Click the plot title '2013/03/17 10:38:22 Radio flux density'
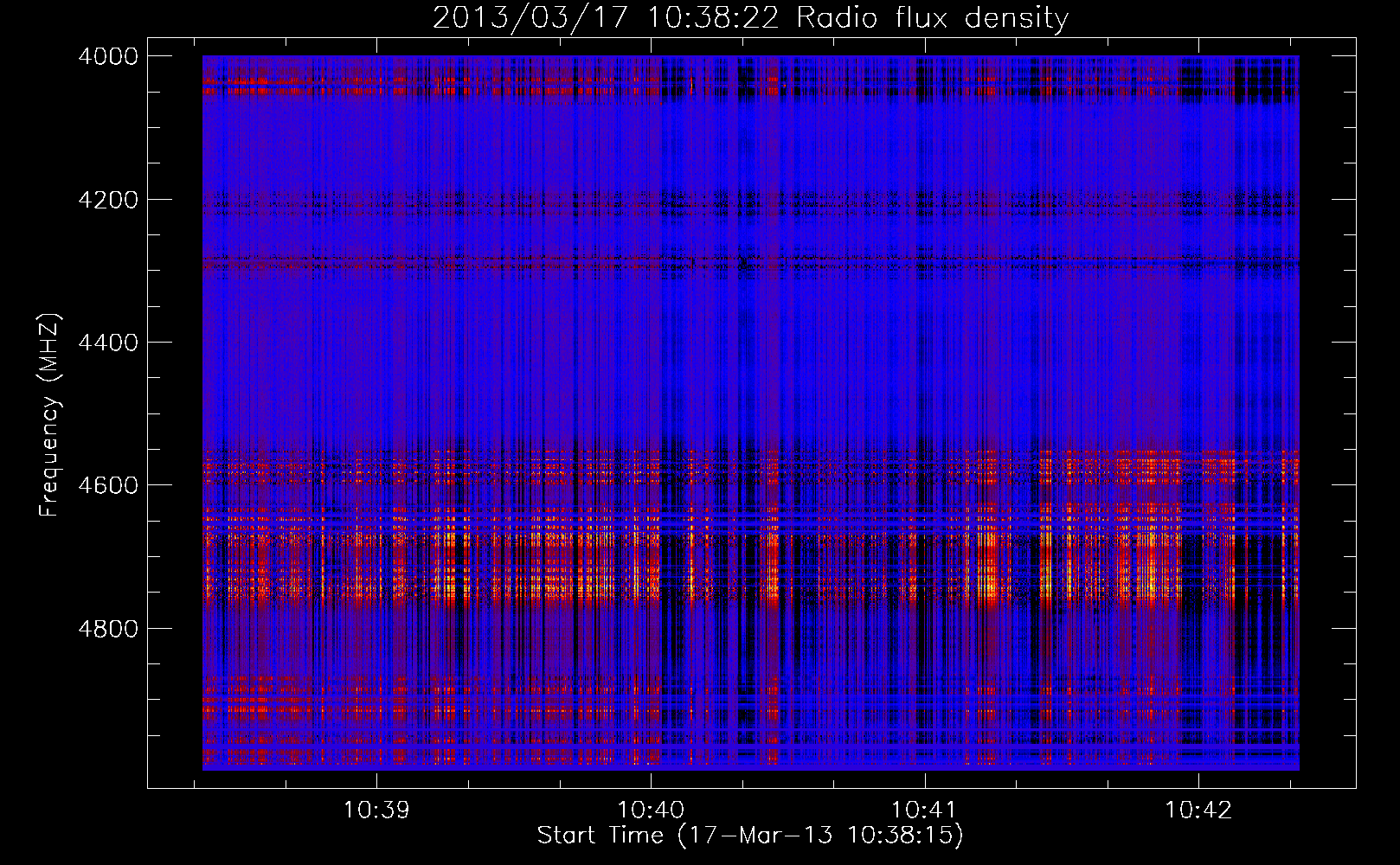The width and height of the screenshot is (1400, 865). point(750,17)
